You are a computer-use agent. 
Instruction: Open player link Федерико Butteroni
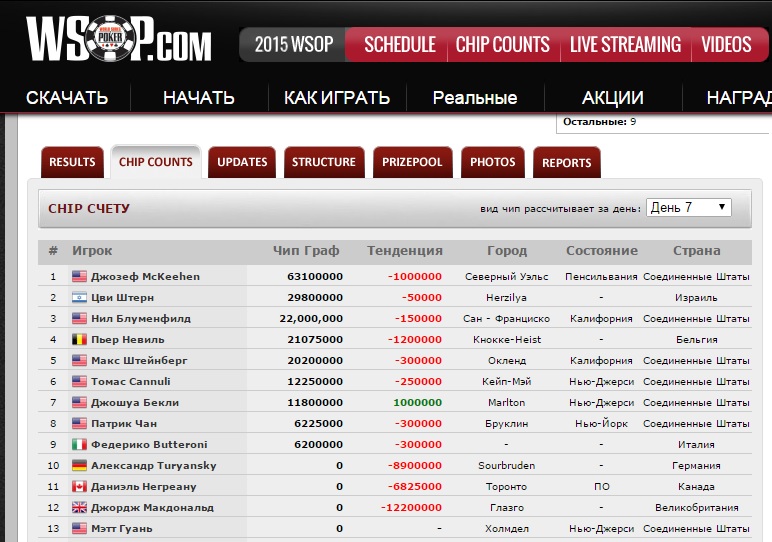150,445
